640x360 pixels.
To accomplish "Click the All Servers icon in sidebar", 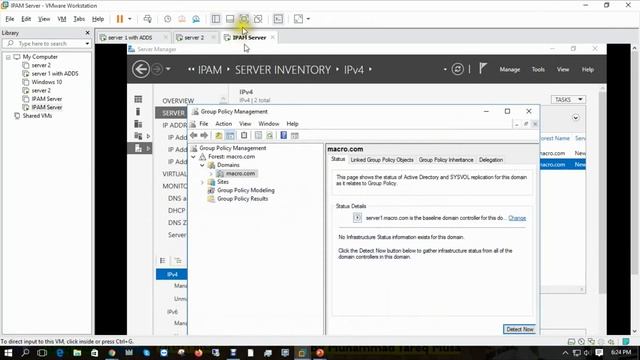I will (138, 124).
